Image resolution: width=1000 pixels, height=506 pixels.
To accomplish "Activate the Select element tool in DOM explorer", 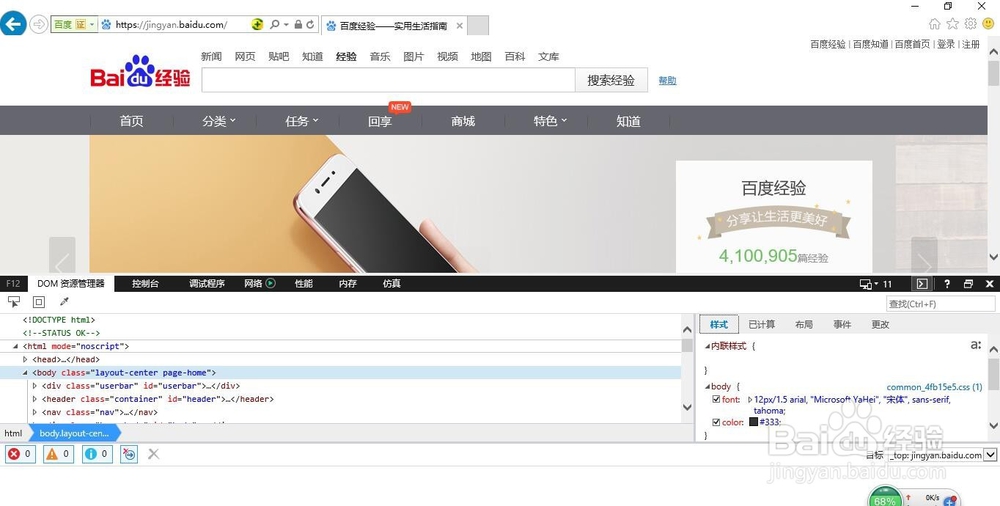I will coord(14,302).
